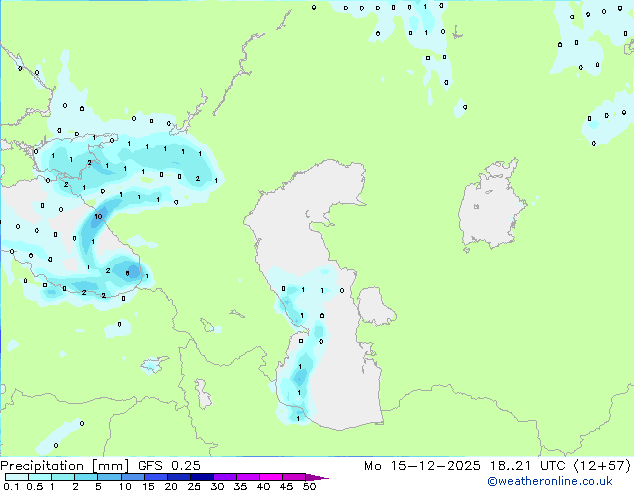Click the 45 legend scale label
Viewport: 634px width, 490px height.
[x=286, y=487]
